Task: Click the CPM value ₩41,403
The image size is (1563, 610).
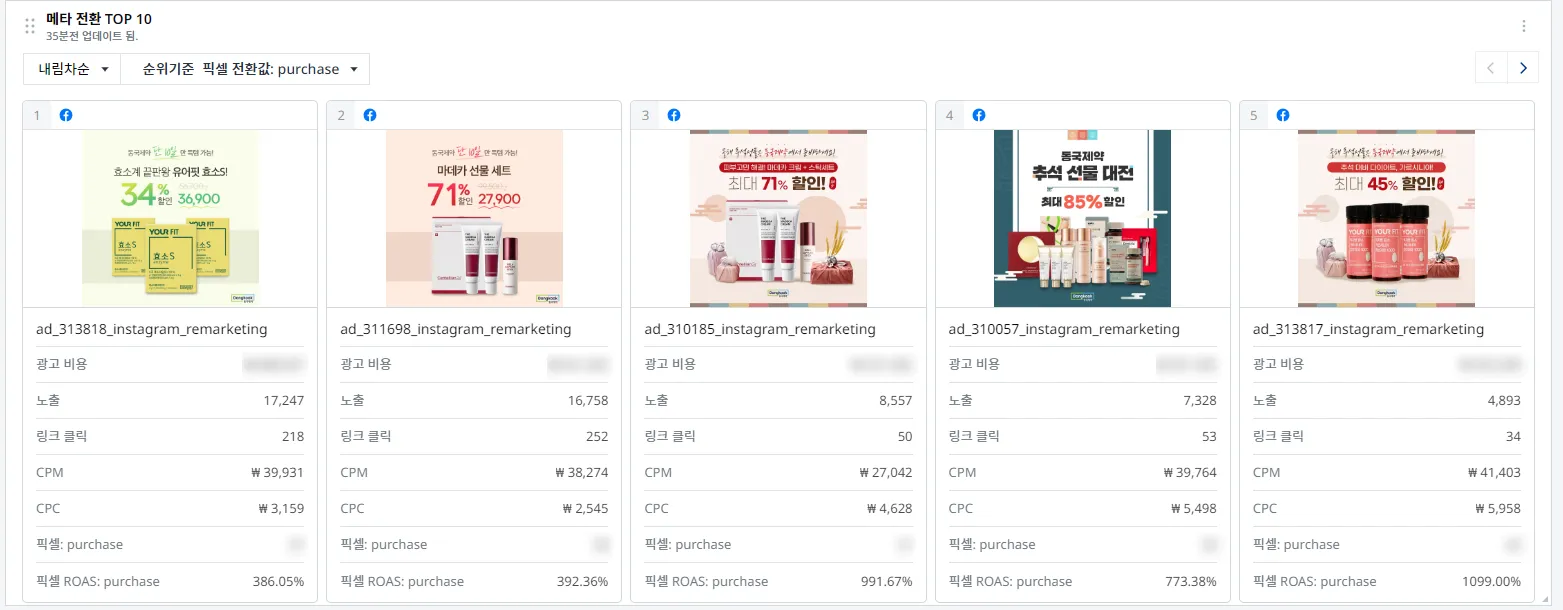Action: click(x=1495, y=472)
